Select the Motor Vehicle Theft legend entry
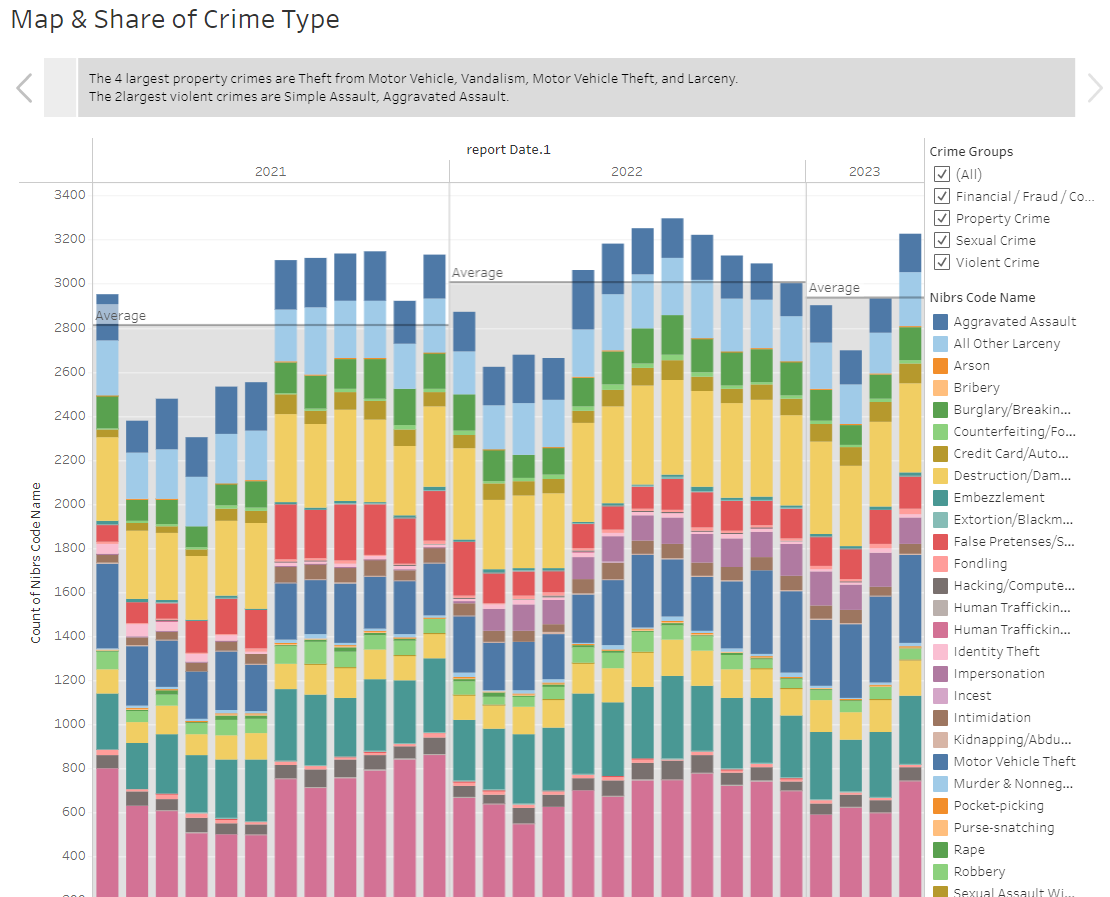Image resolution: width=1110 pixels, height=897 pixels. 940,761
